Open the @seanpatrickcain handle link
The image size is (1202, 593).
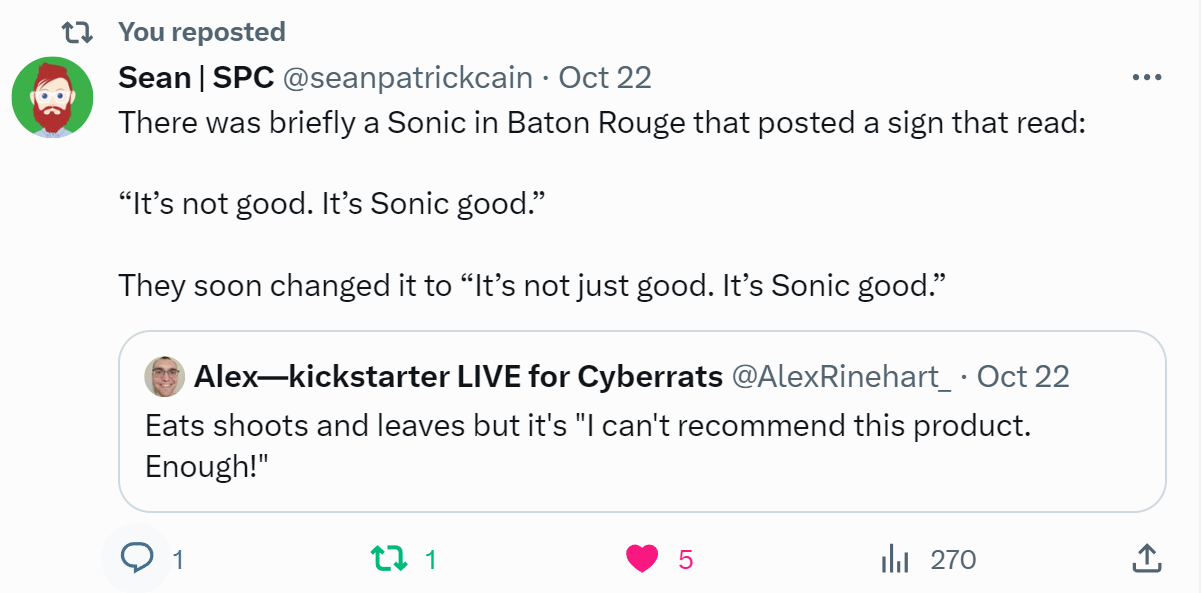408,77
